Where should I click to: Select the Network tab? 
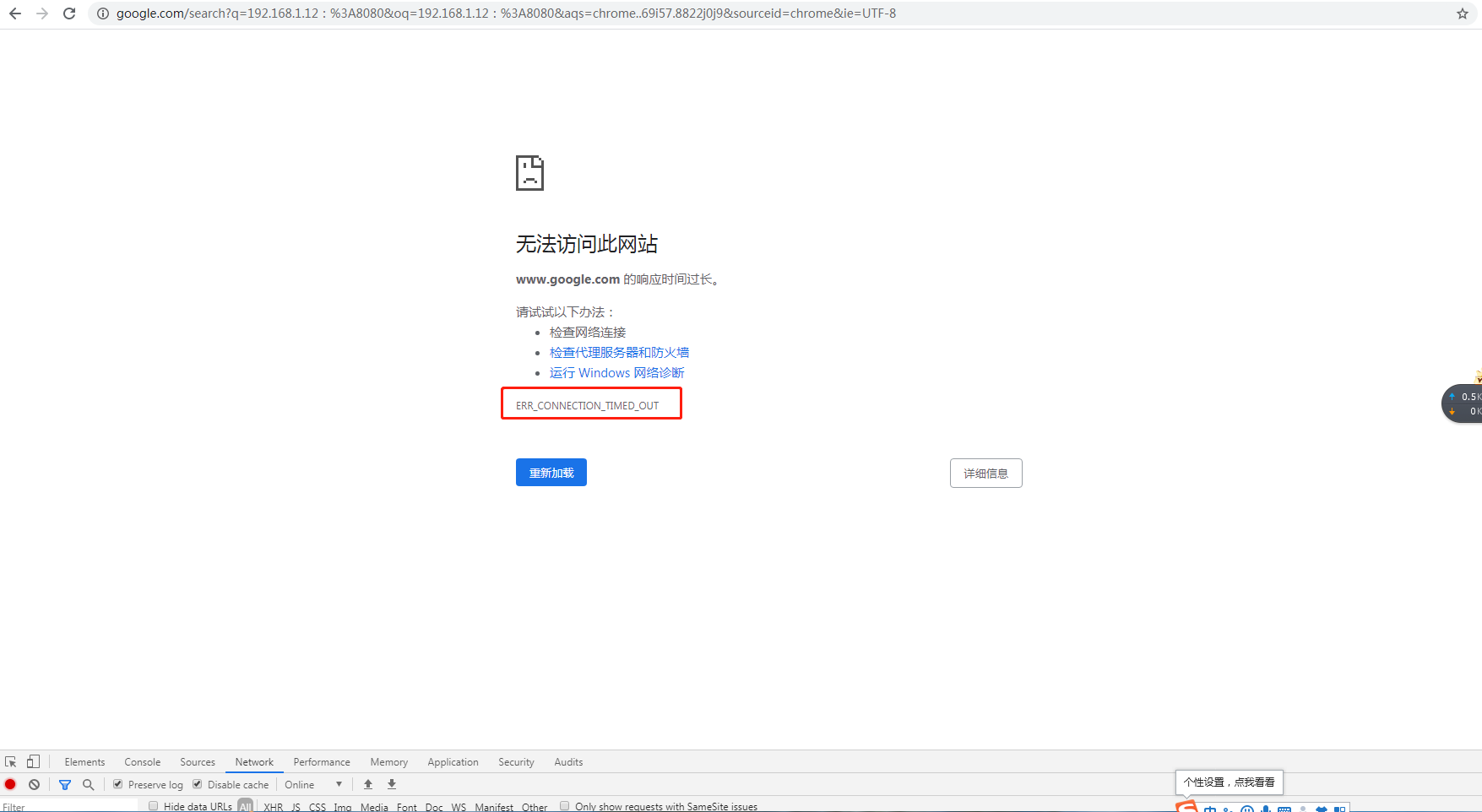(x=254, y=762)
